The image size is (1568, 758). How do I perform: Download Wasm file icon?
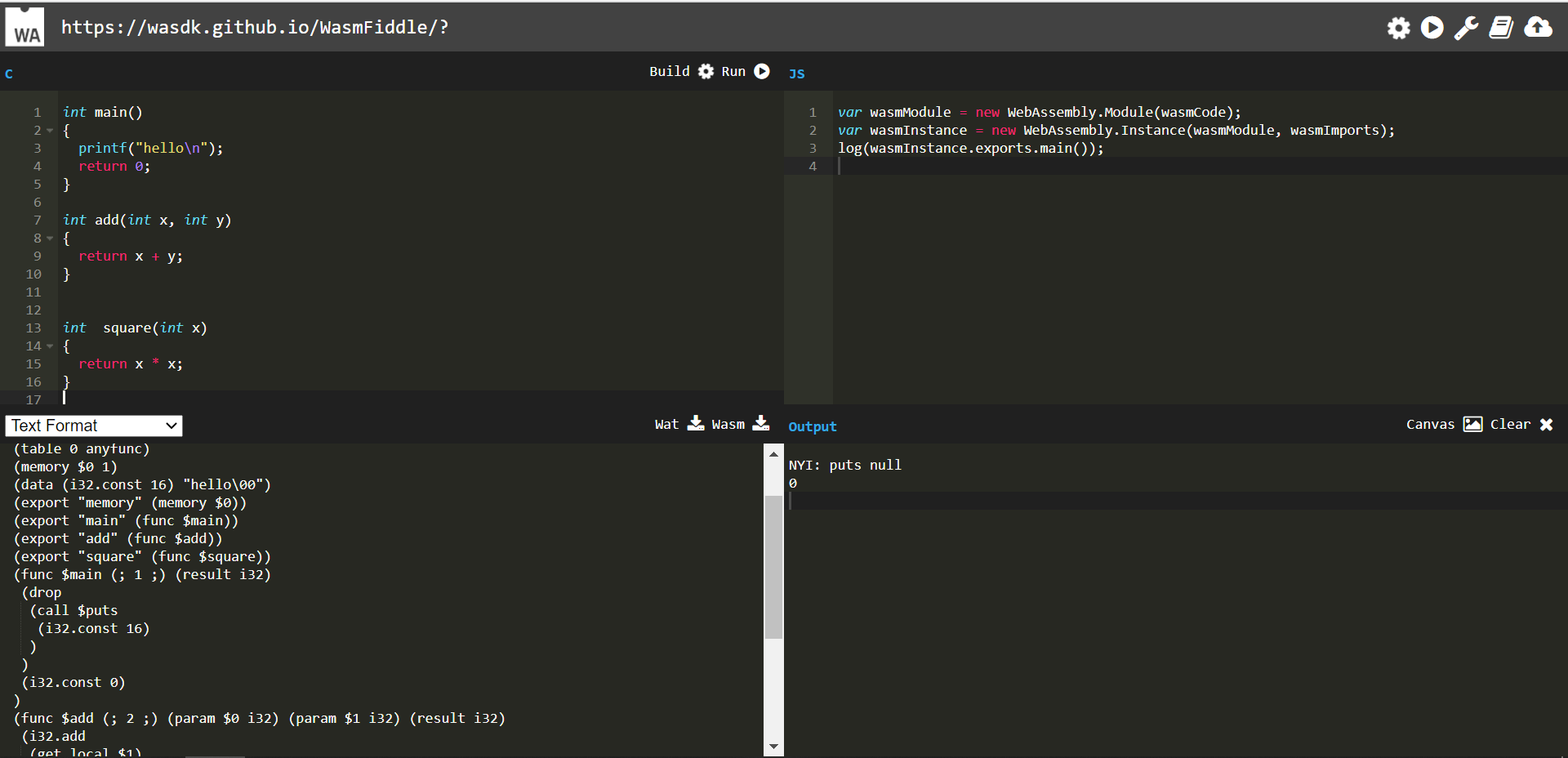(x=761, y=423)
